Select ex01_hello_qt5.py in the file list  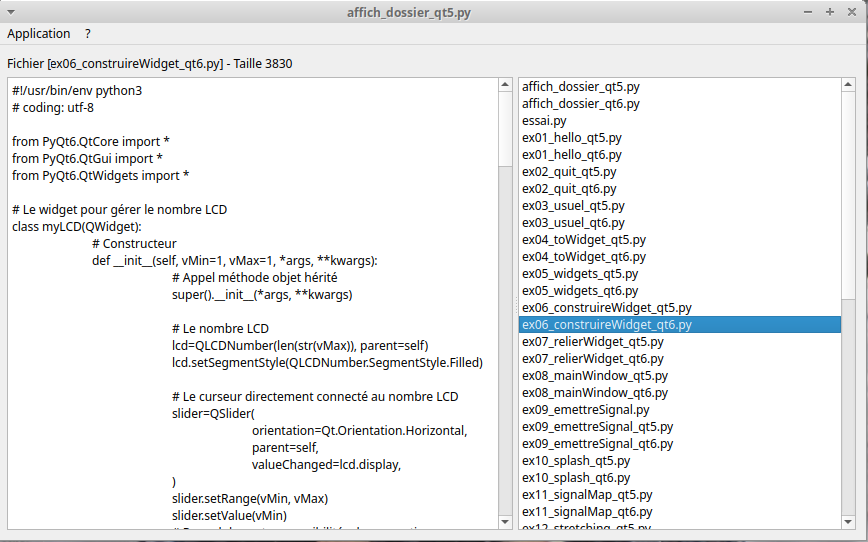(572, 138)
